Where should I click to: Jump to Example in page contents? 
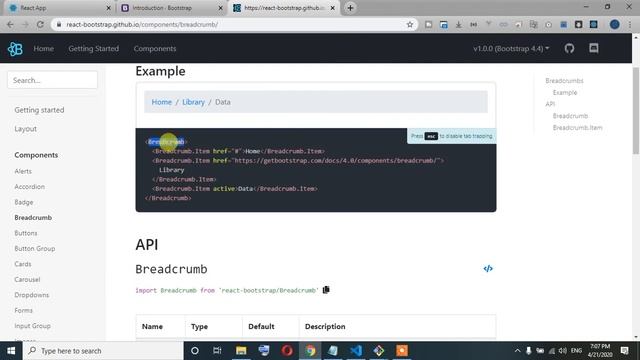point(565,93)
